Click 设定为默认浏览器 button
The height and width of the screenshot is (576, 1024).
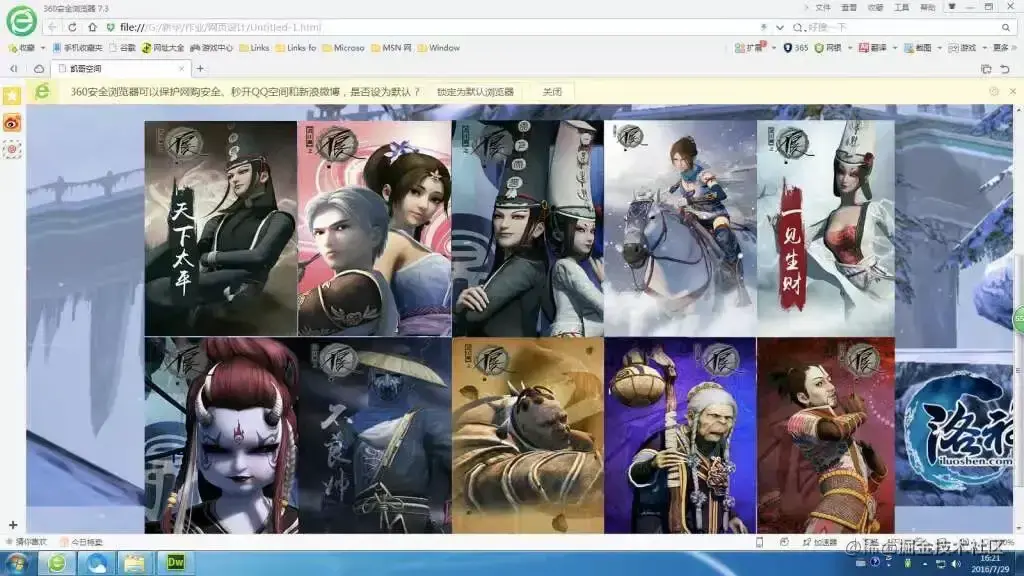[475, 92]
